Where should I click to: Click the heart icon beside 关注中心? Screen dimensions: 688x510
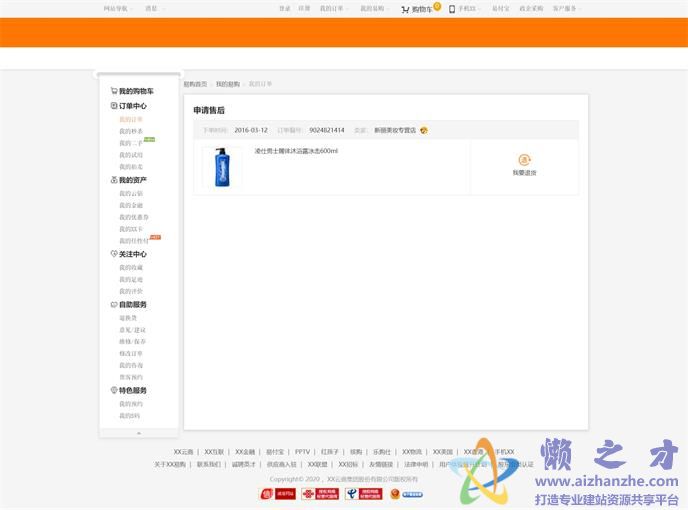pos(114,254)
